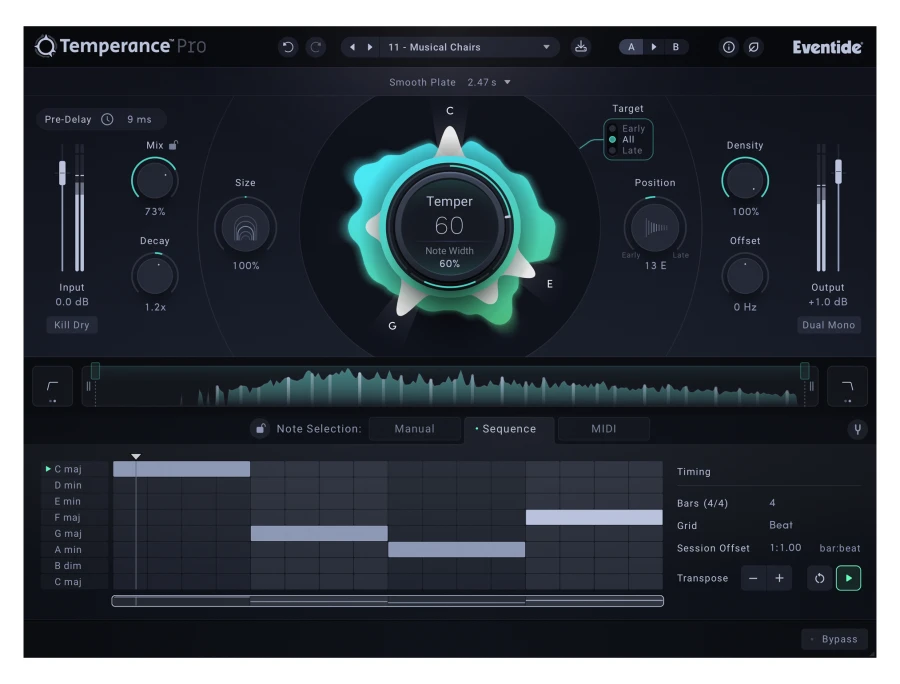This screenshot has width=900, height=684.
Task: Click the Position knob
Action: point(655,227)
